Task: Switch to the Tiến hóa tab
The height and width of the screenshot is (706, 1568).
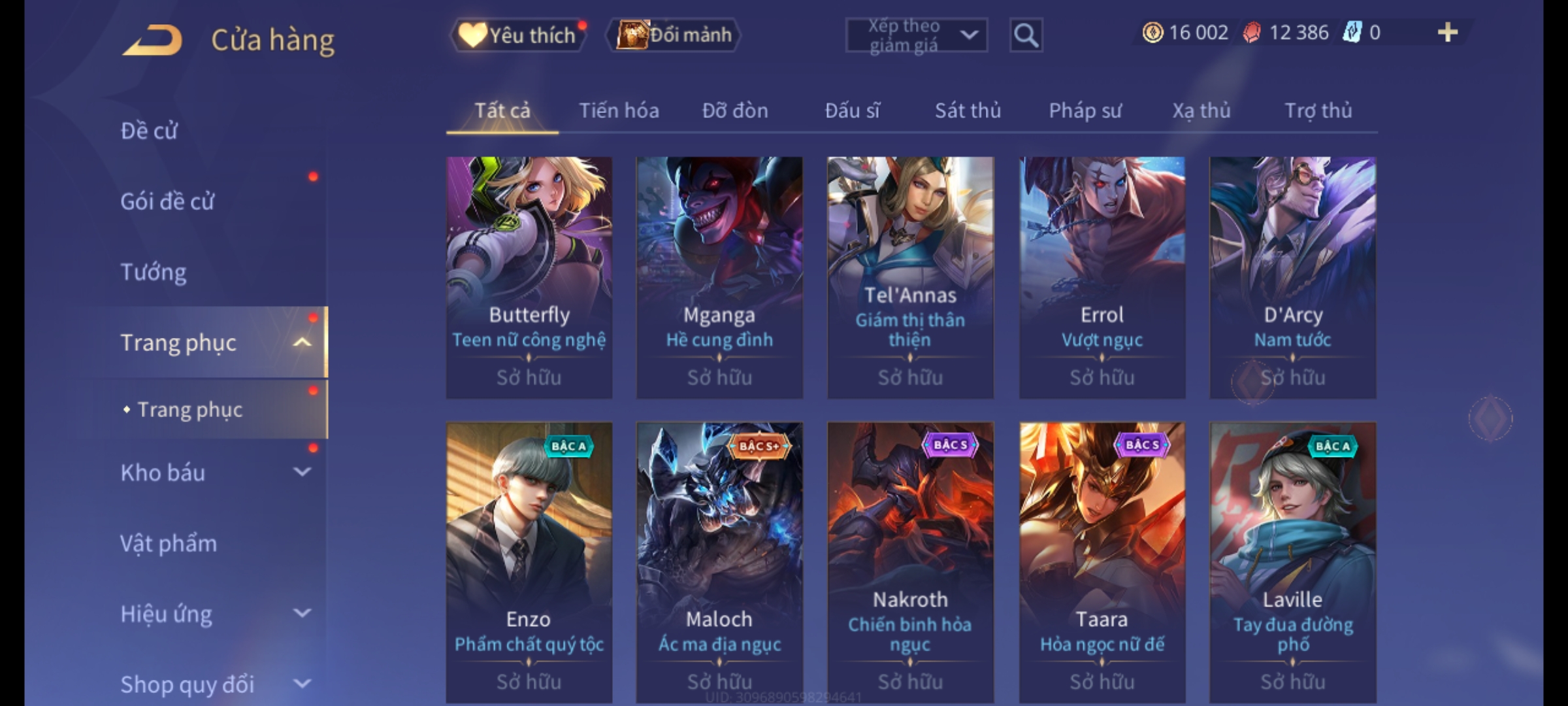Action: [619, 110]
